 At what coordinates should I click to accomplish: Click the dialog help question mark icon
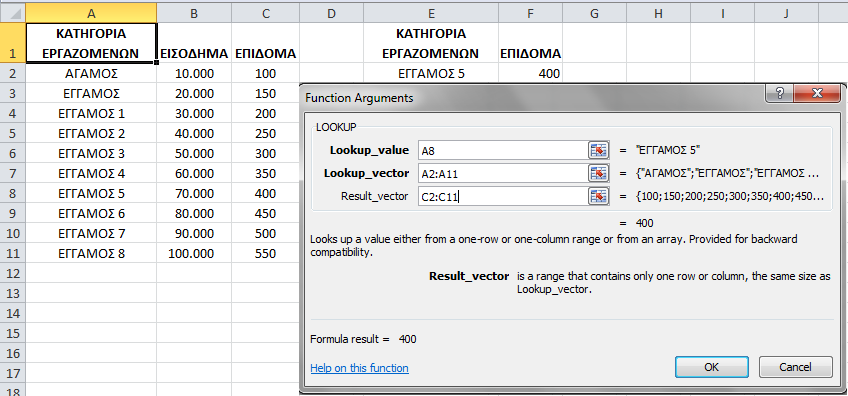click(x=779, y=93)
